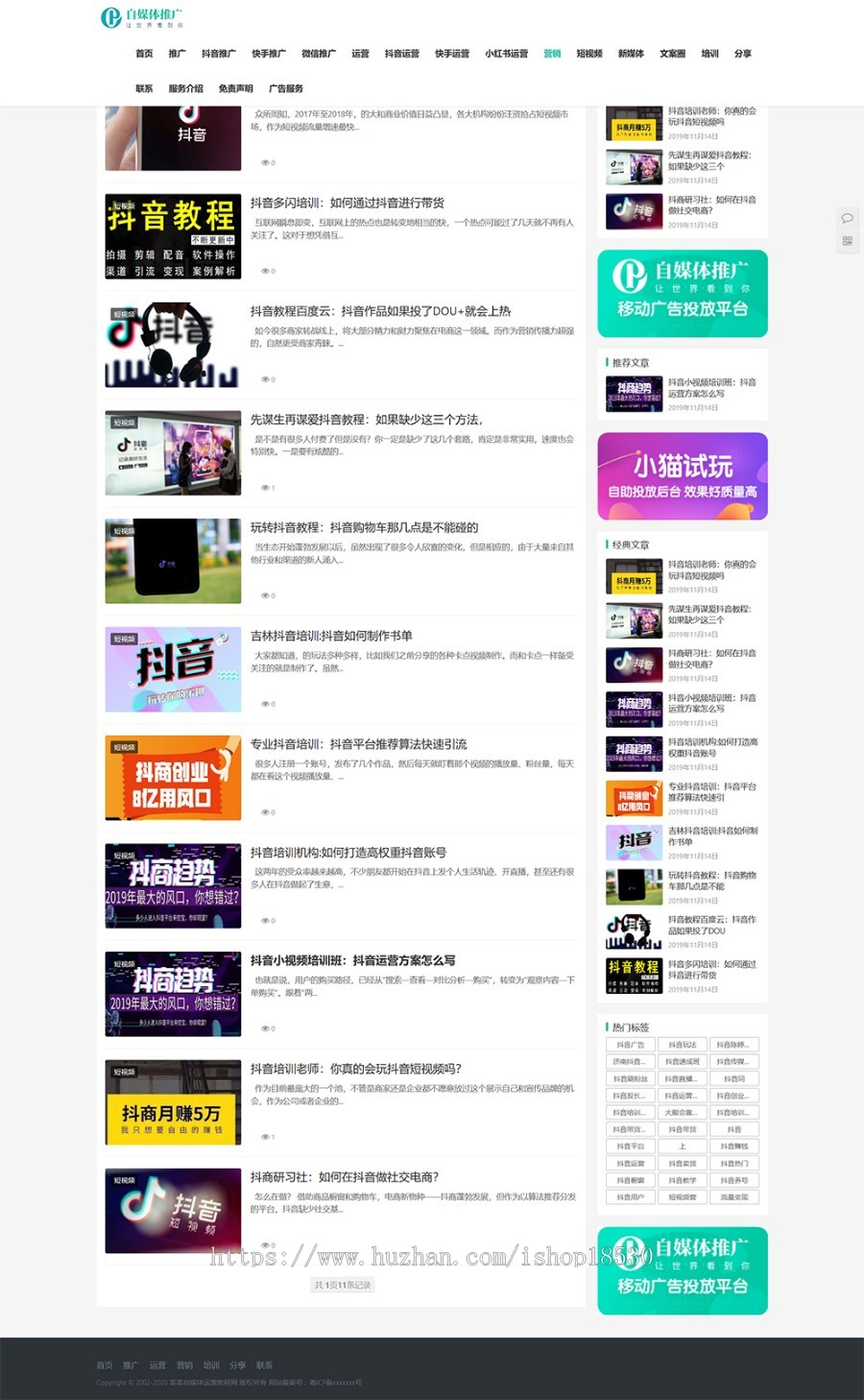
Task: Open article 先谋生再谋爱抖音教程
Action: 366,420
